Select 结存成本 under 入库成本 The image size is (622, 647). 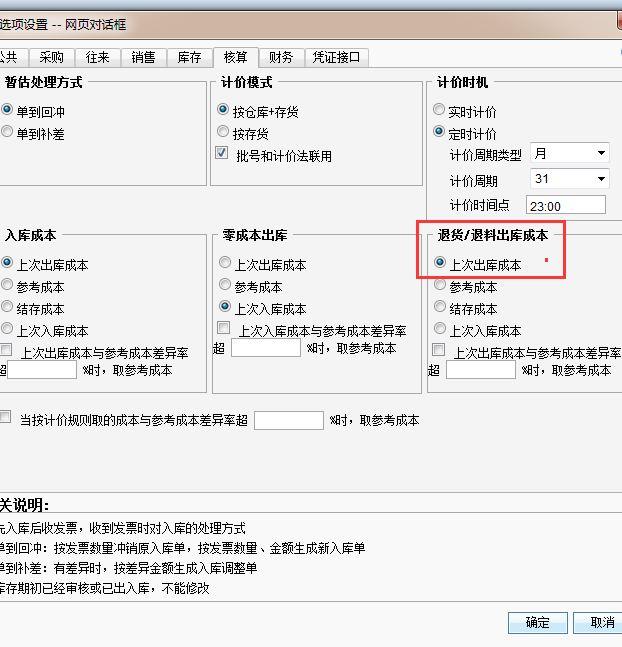[x=7, y=306]
